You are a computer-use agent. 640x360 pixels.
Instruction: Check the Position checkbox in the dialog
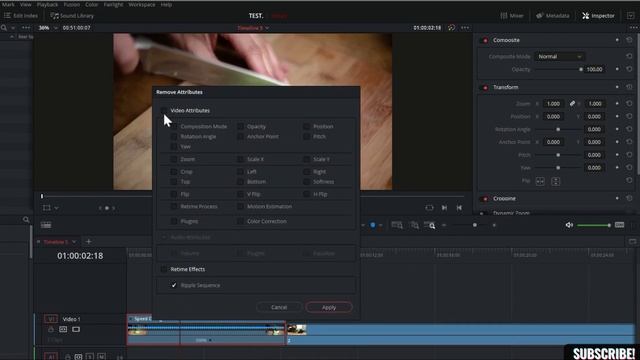pyautogui.click(x=307, y=127)
